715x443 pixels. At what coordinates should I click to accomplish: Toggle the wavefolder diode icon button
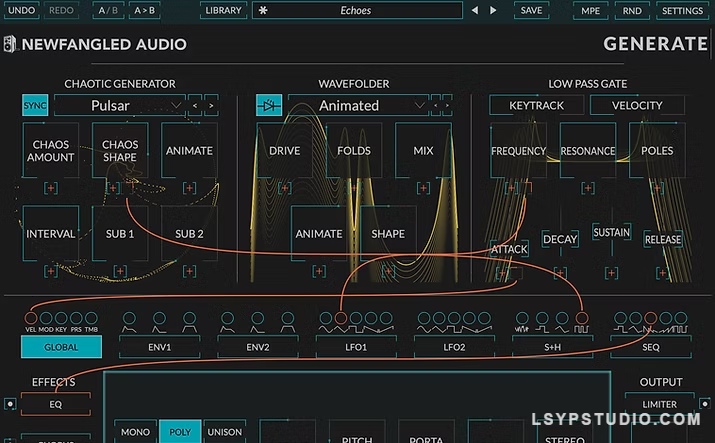[x=269, y=105]
